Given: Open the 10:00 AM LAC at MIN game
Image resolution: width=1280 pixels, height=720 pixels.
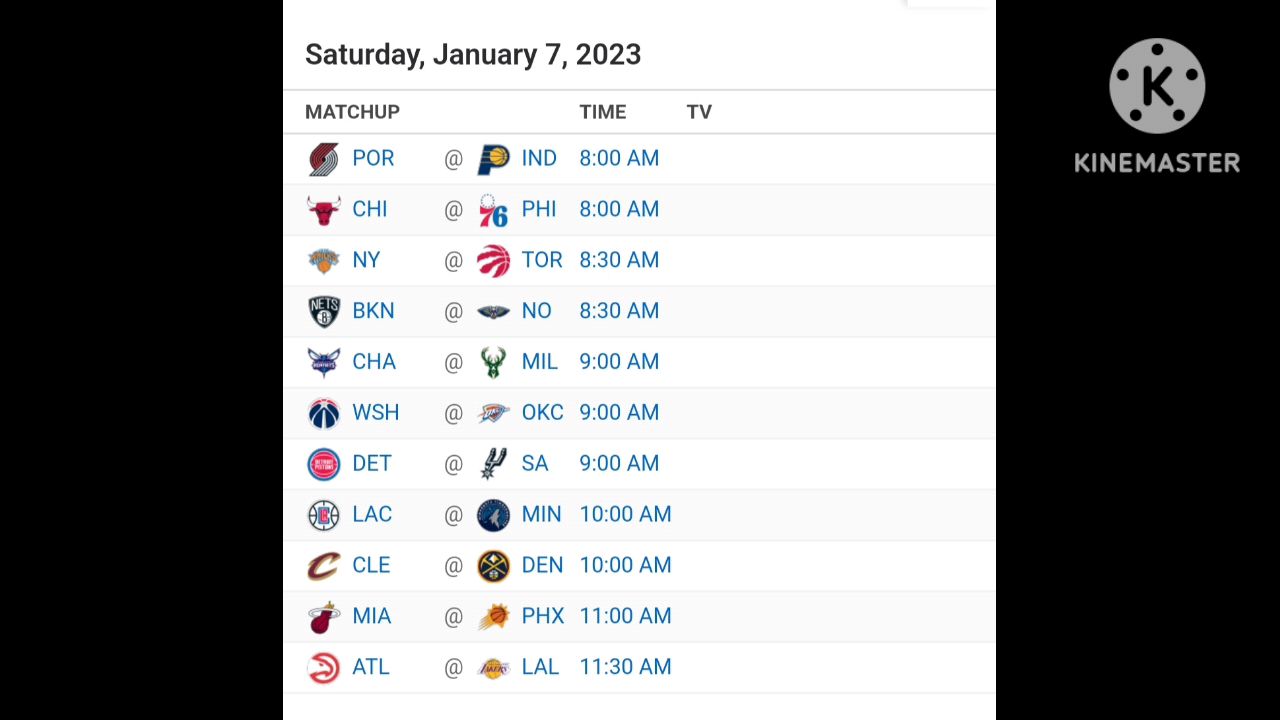Looking at the screenshot, I should 625,514.
